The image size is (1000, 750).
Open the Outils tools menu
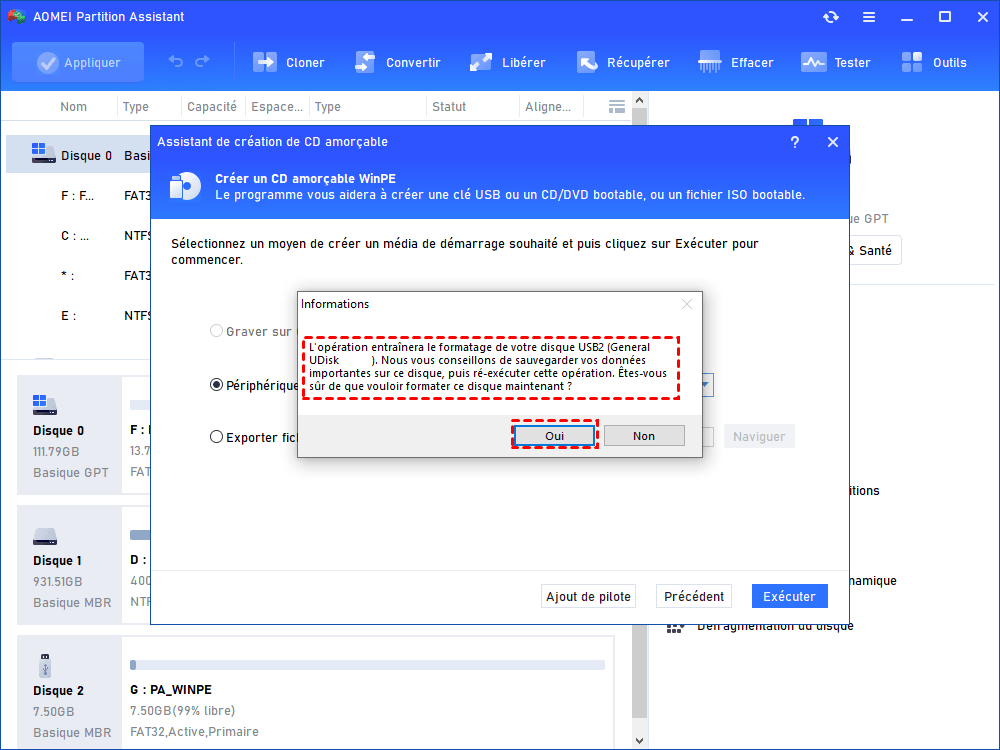pyautogui.click(x=914, y=62)
